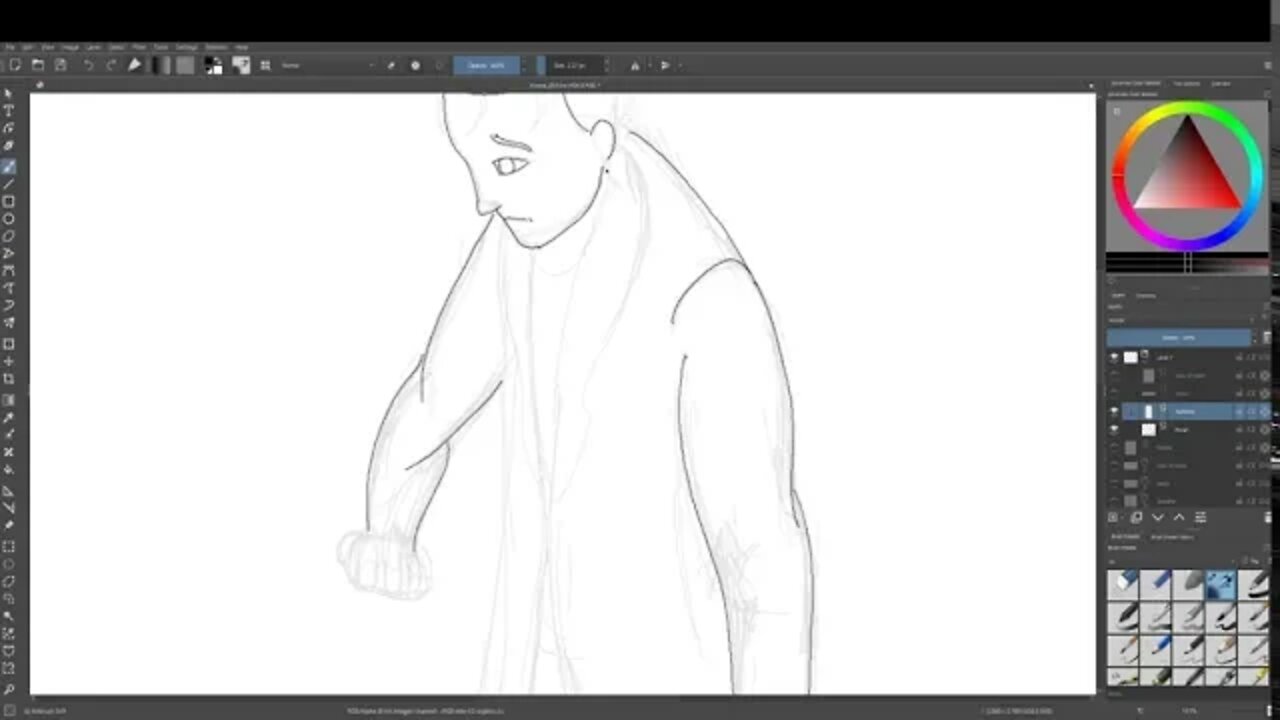Select the Gradient tool in toolbox
The height and width of the screenshot is (720, 1280).
(9, 400)
